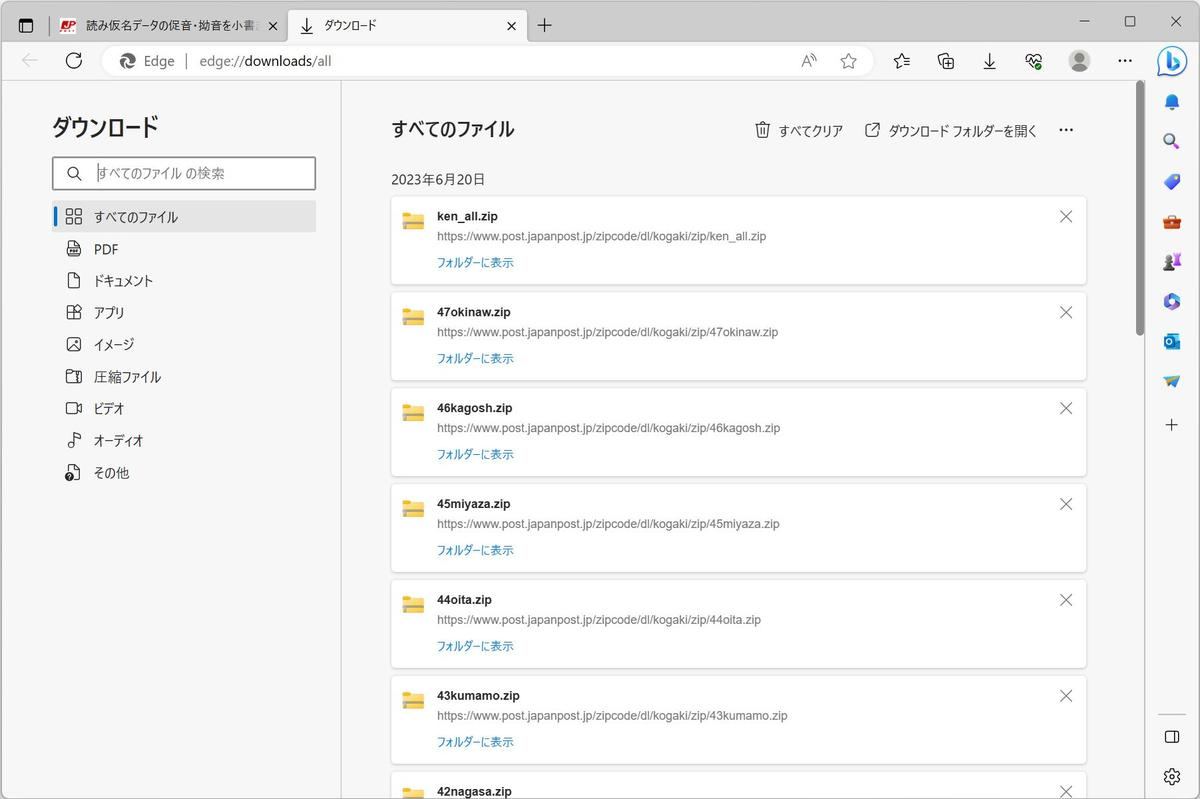
Task: Open the sidebar Microsoft 365 icon
Action: (x=1171, y=301)
